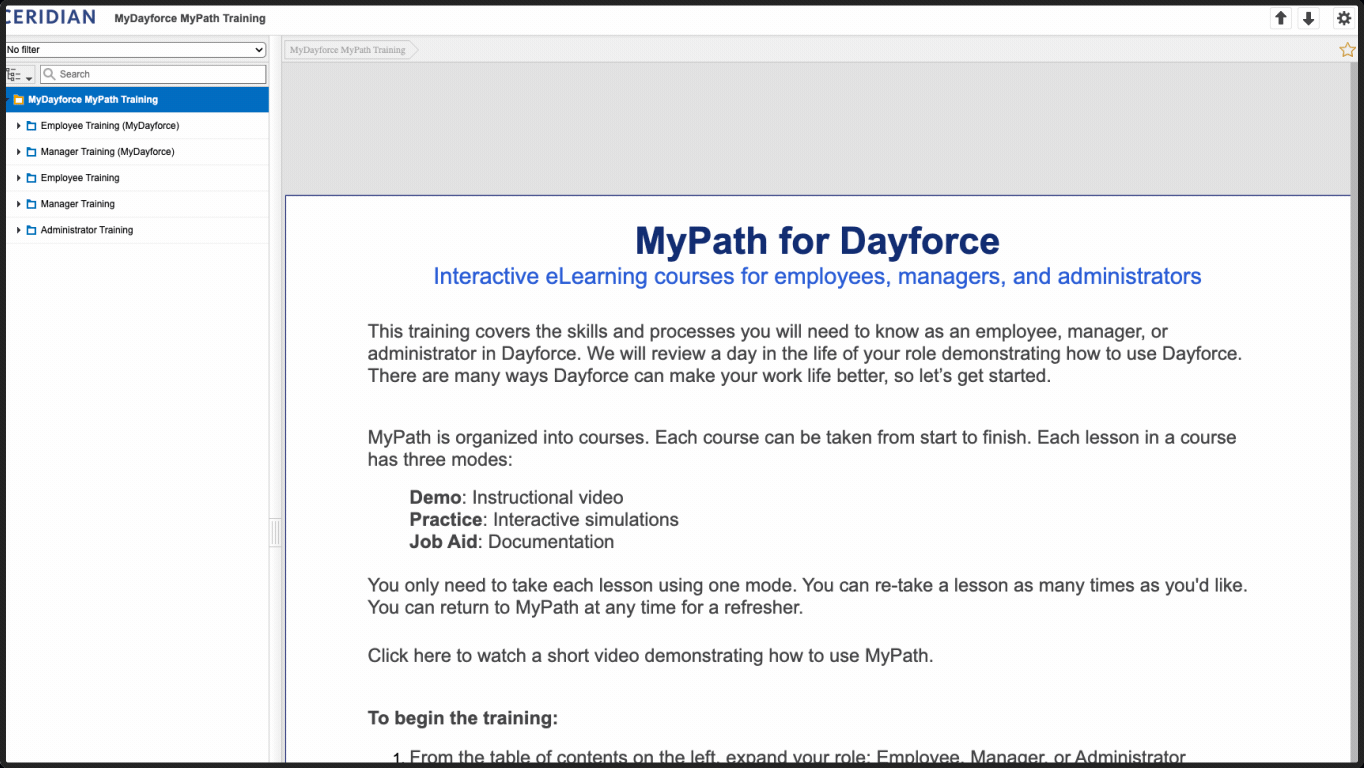This screenshot has height=768, width=1364.
Task: Expand the Administrator Training node arrow
Action: 18,230
